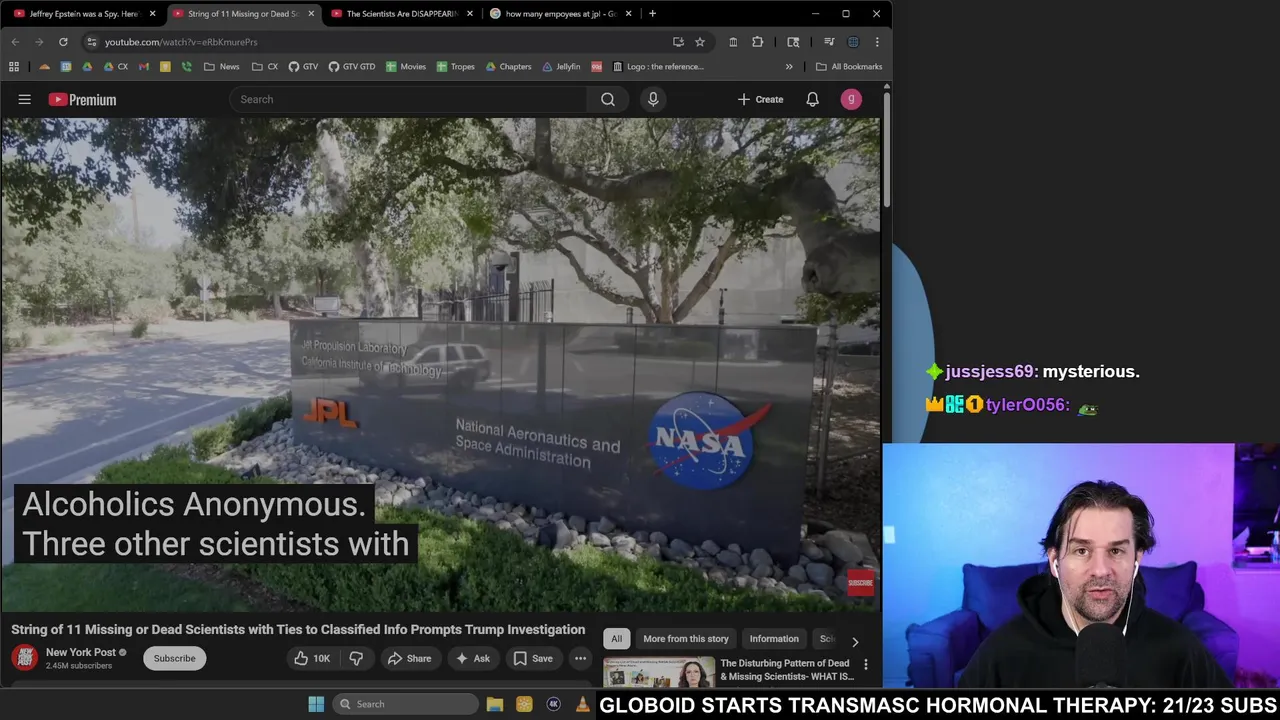Share the New York Post video
The height and width of the screenshot is (720, 1280).
(409, 658)
